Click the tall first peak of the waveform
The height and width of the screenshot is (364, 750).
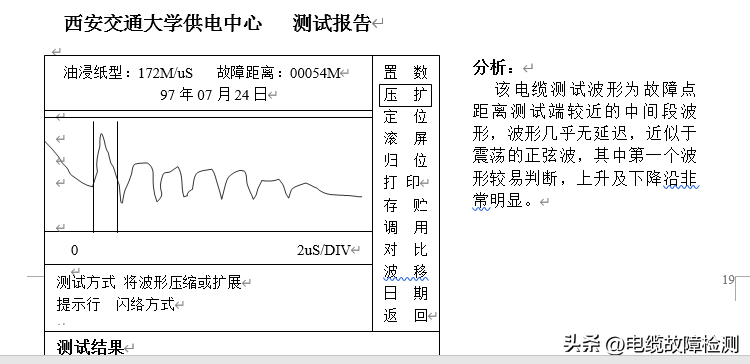pos(102,136)
